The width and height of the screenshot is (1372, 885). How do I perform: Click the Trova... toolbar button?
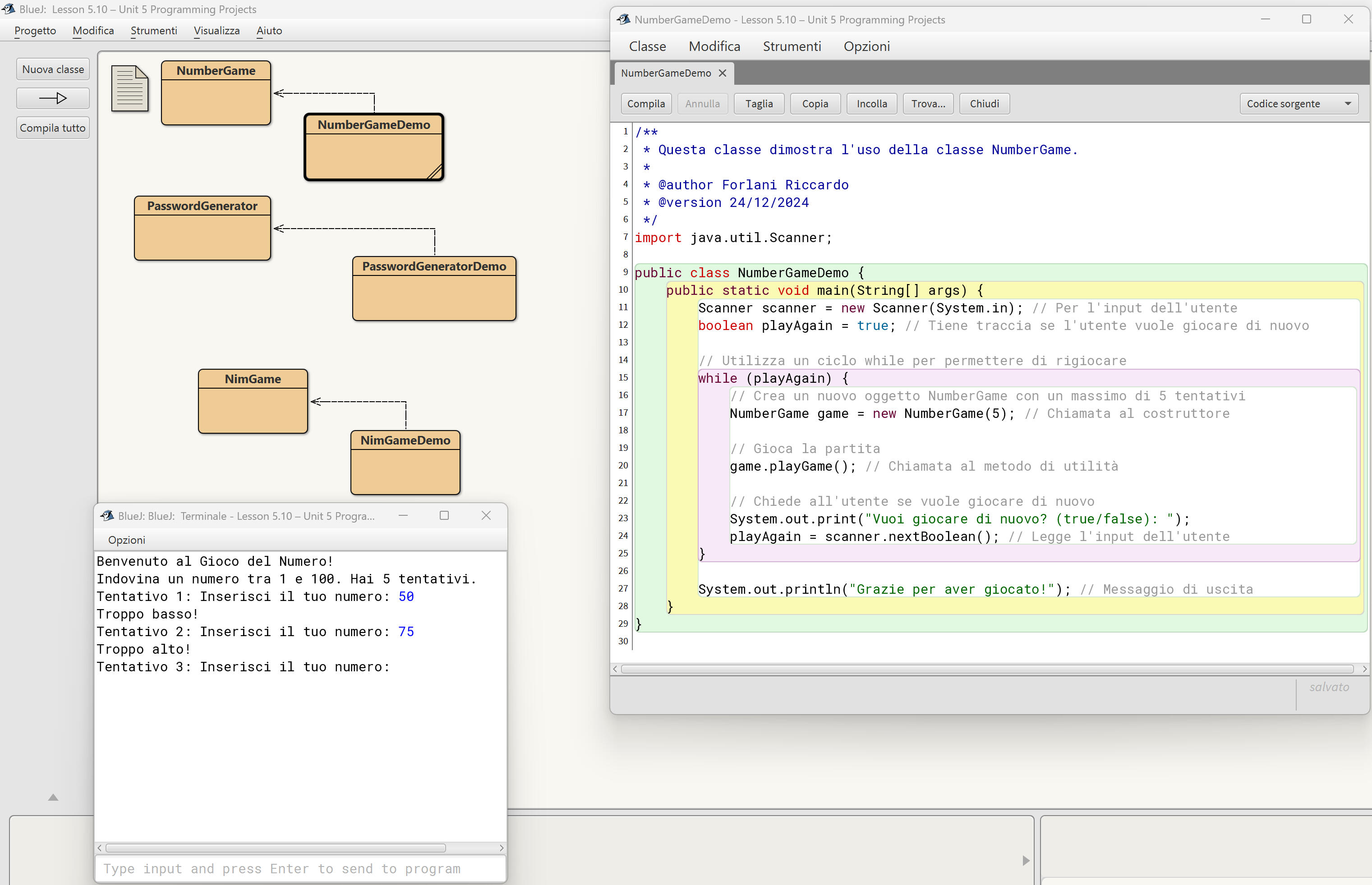[928, 104]
